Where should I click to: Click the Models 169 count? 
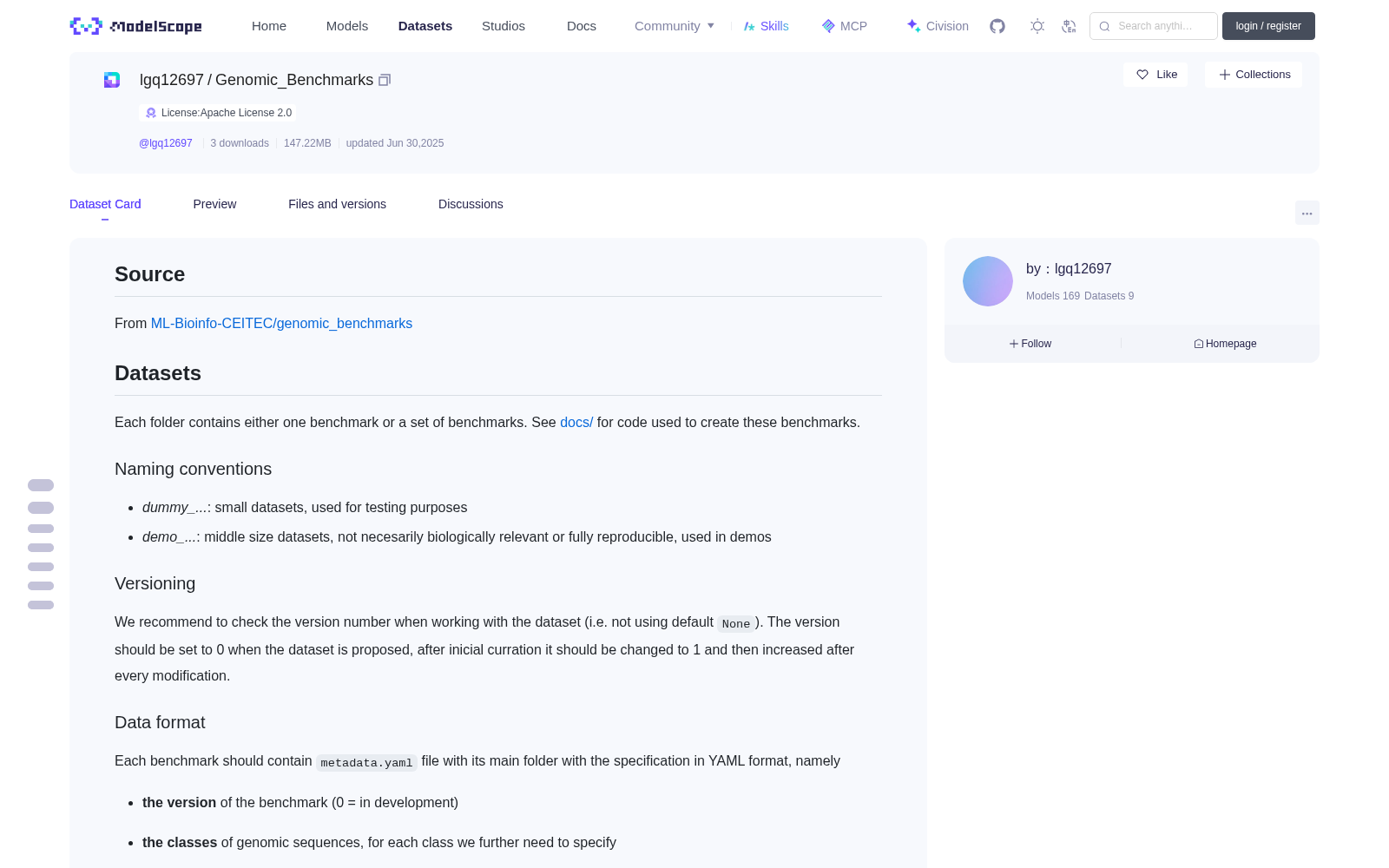1053,296
